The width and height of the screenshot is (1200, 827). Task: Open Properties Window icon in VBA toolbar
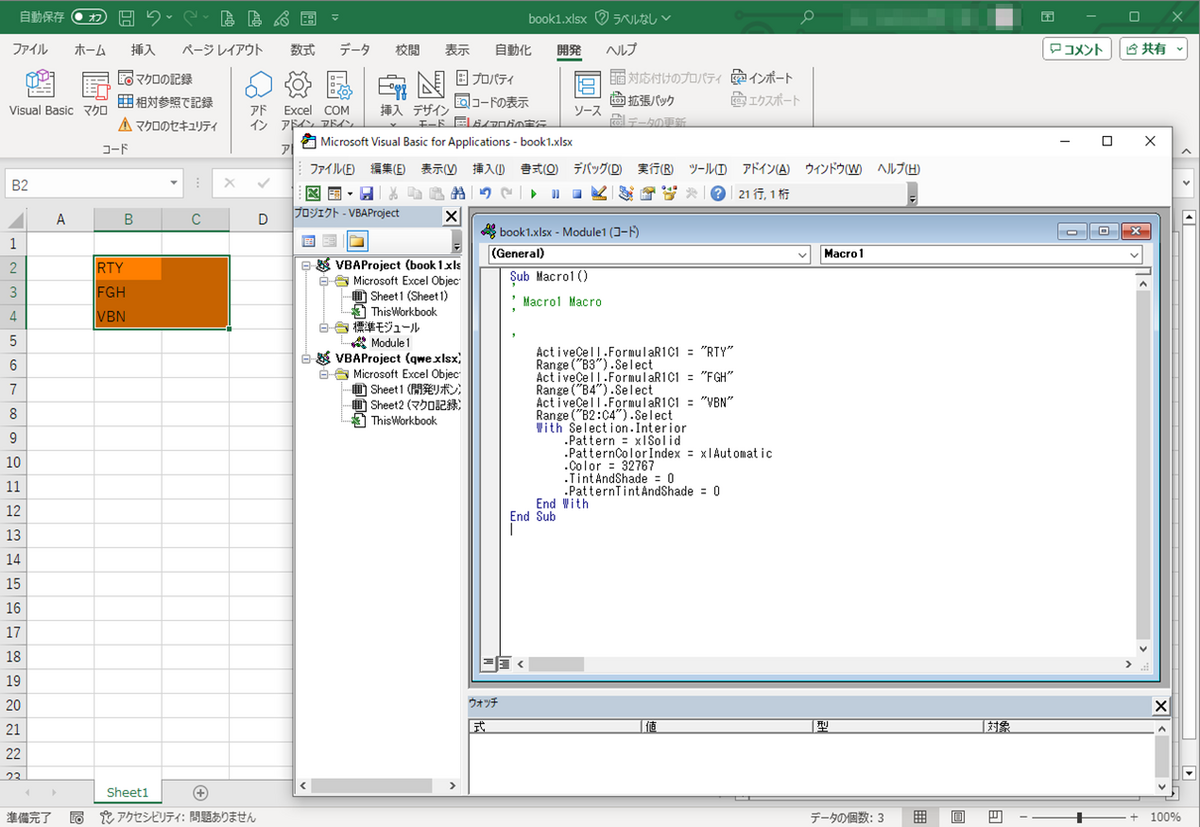click(647, 193)
